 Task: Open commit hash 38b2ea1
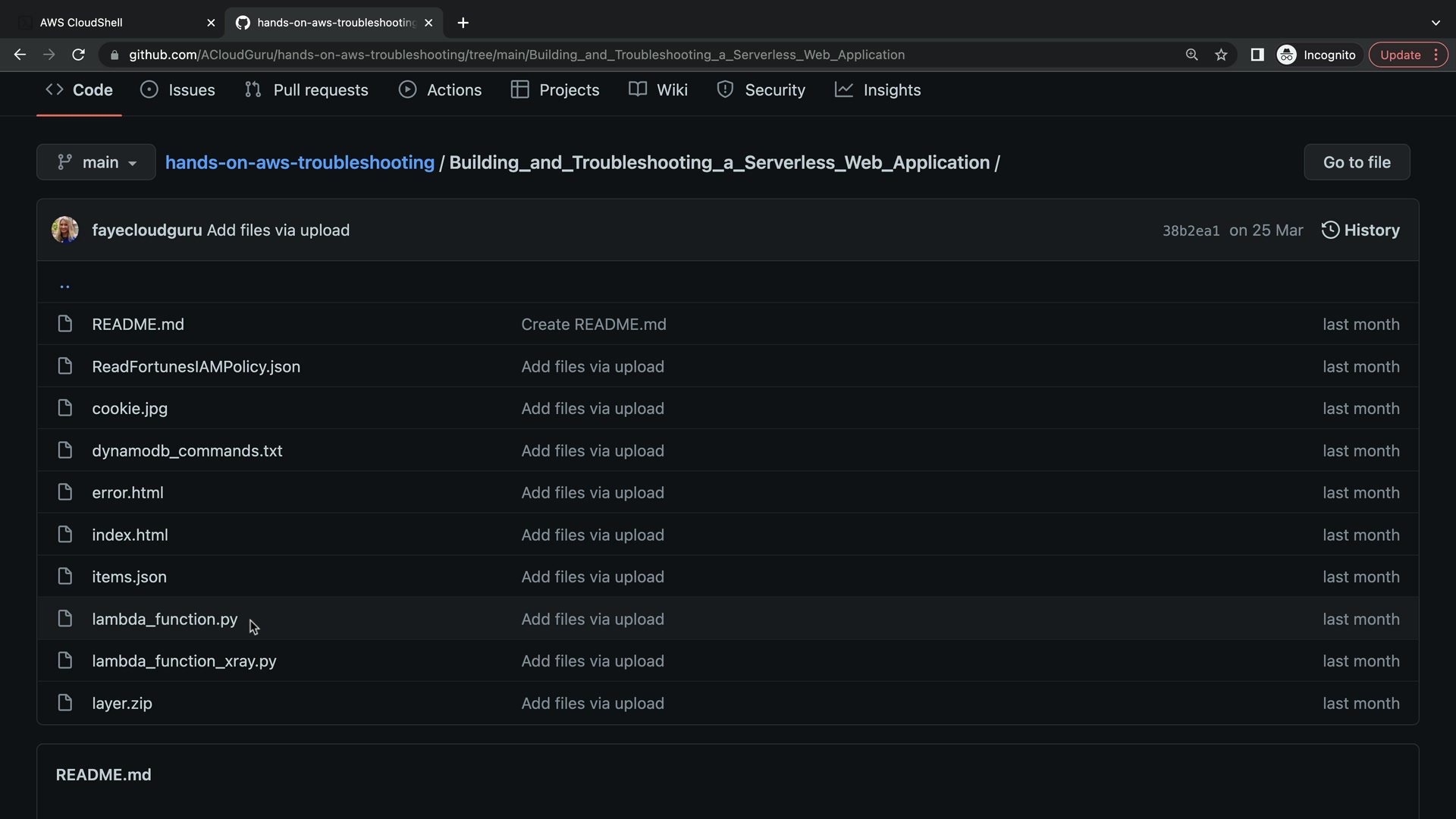[1191, 231]
